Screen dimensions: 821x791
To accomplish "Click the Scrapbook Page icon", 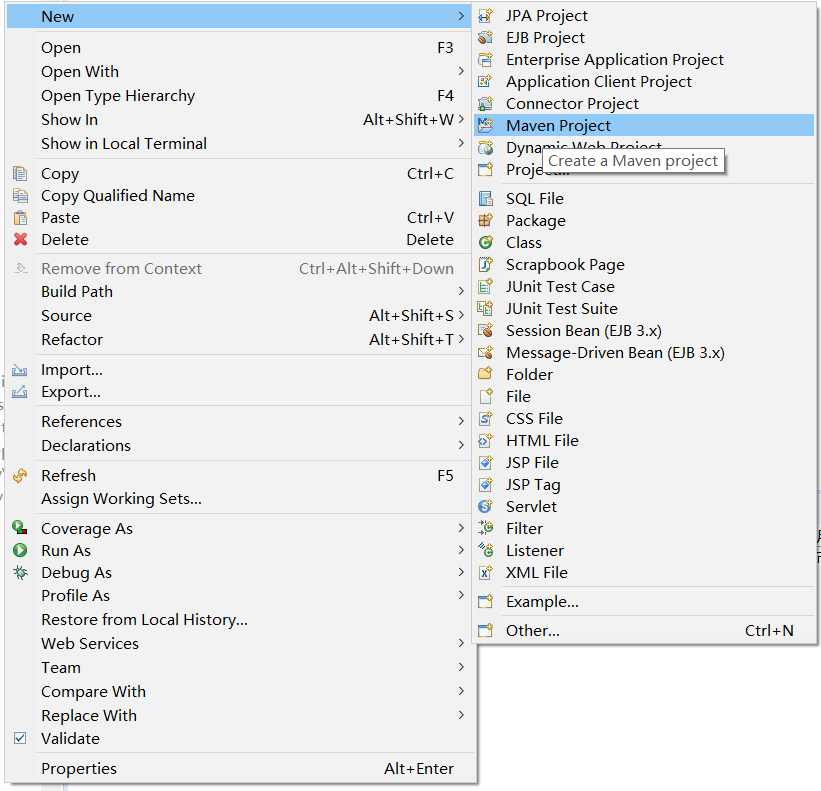I will tap(485, 265).
